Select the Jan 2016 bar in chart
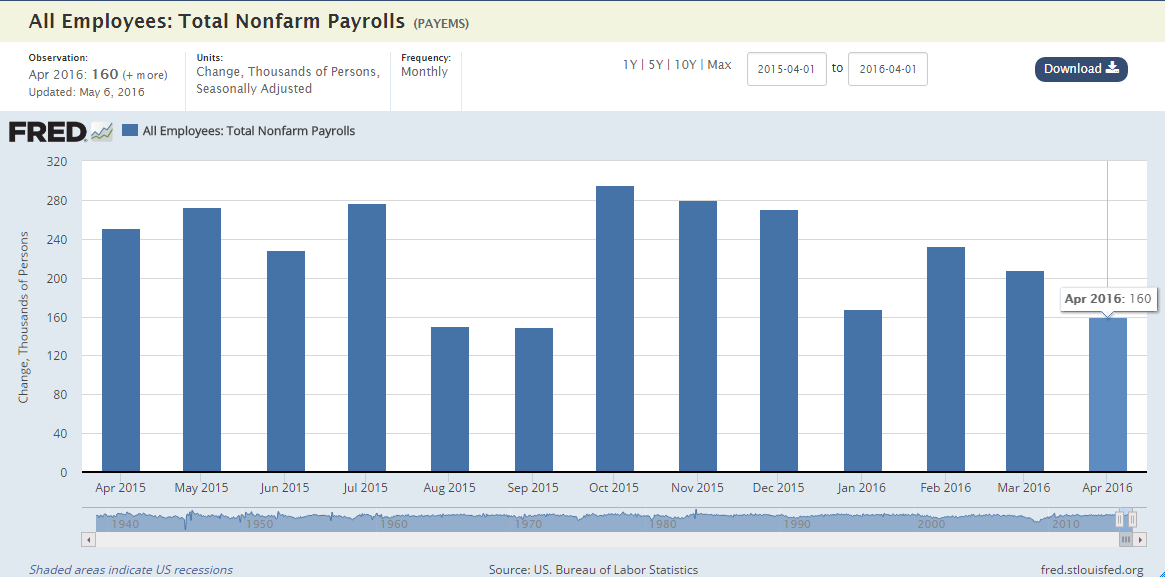The image size is (1165, 577). pyautogui.click(x=863, y=392)
